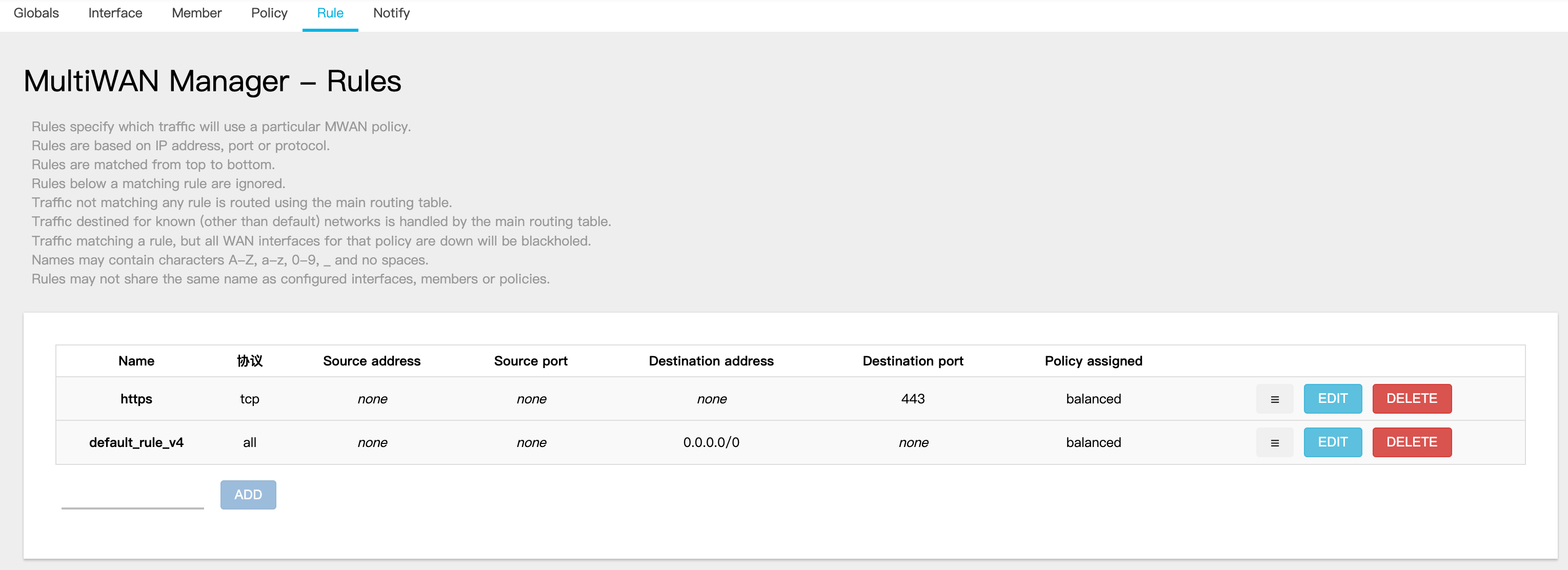Image resolution: width=1568 pixels, height=570 pixels.
Task: Click drag handle icon for default_rule_v4
Action: click(1274, 443)
